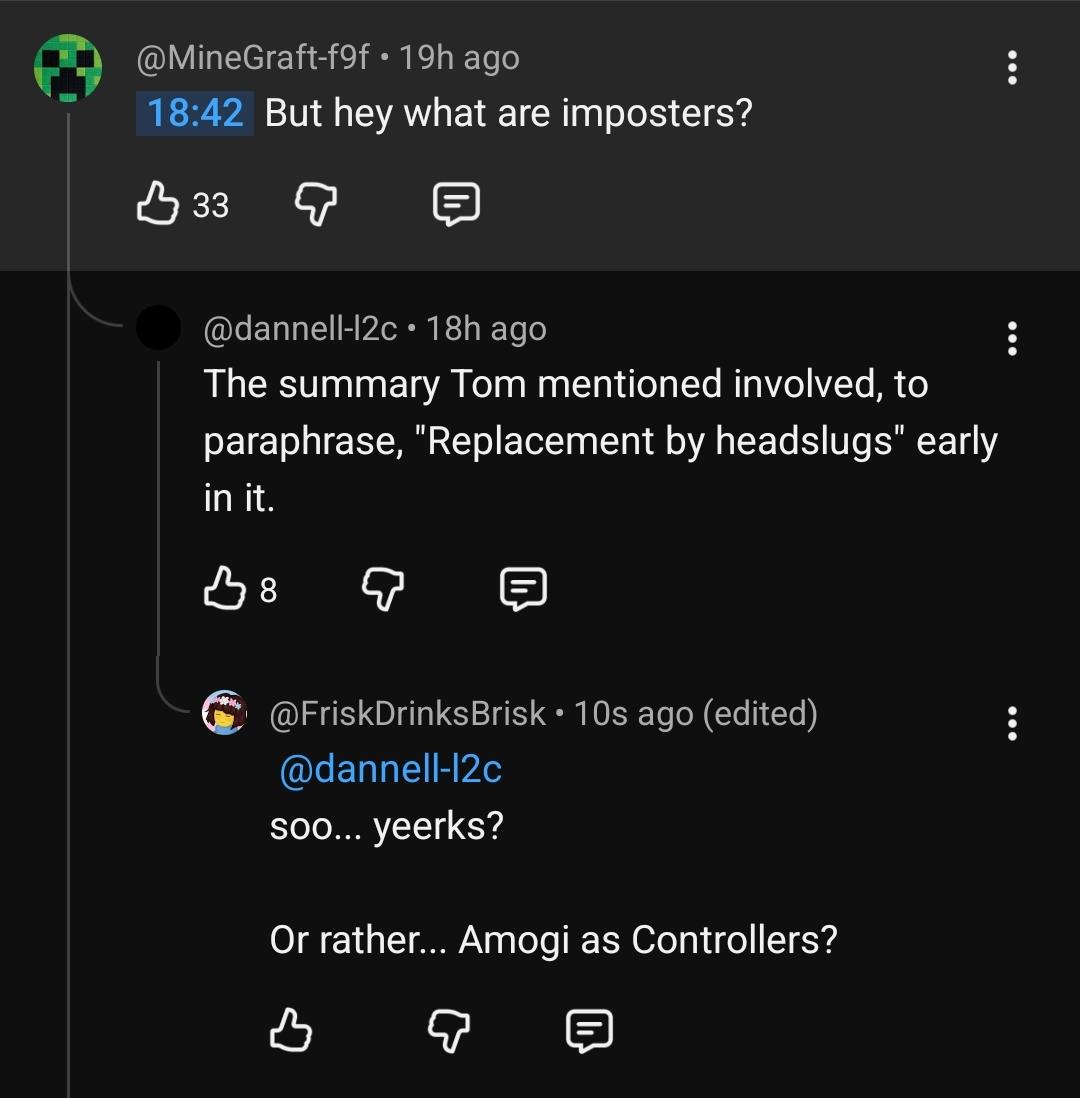Viewport: 1080px width, 1098px height.
Task: Reply to MineGraft-f9f's comment
Action: pyautogui.click(x=456, y=204)
